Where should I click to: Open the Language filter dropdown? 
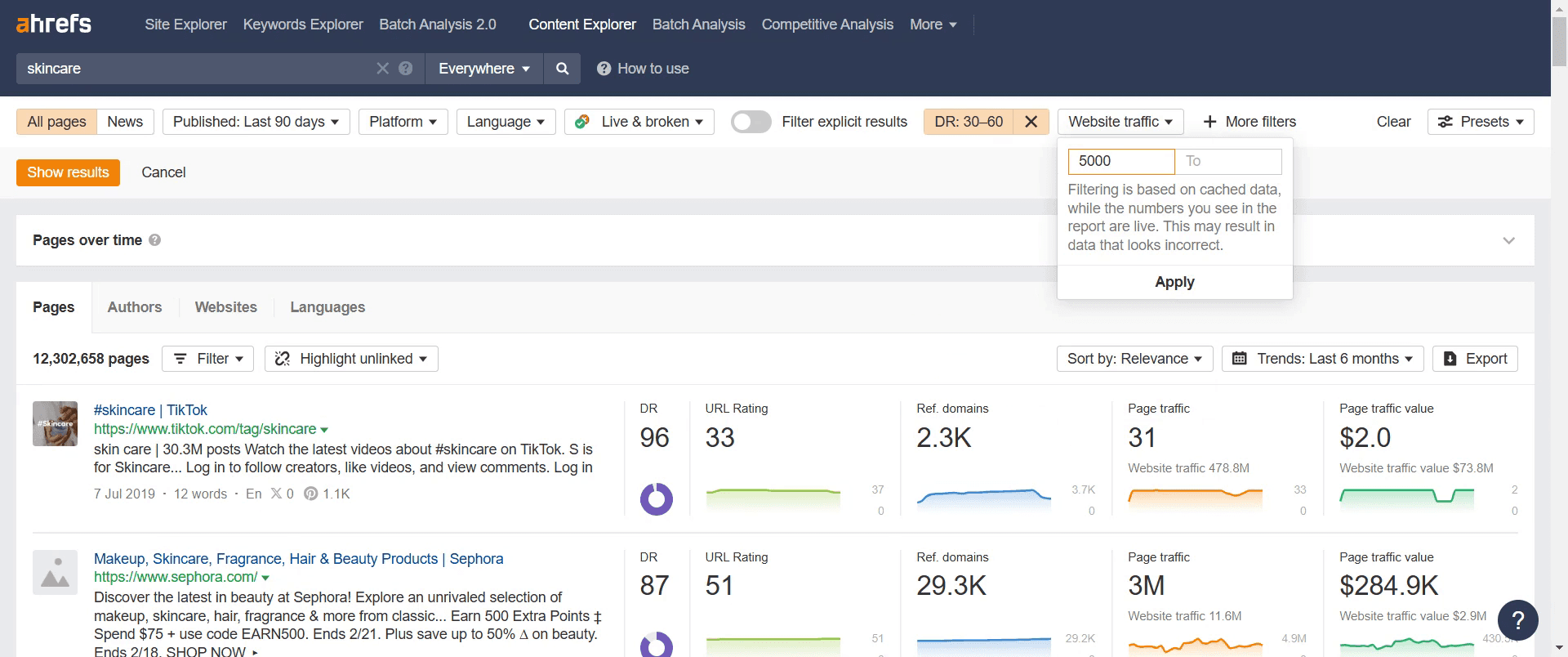(506, 122)
